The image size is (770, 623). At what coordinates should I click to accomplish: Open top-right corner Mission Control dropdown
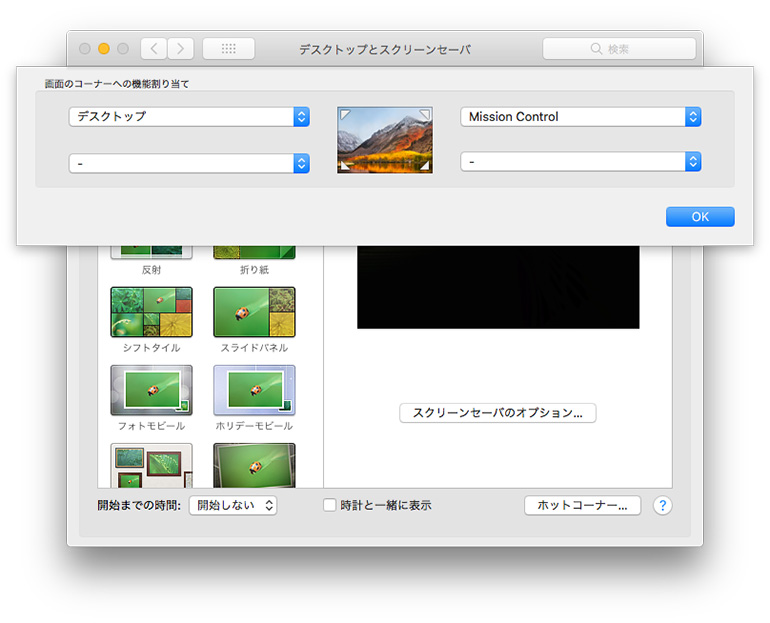[580, 117]
